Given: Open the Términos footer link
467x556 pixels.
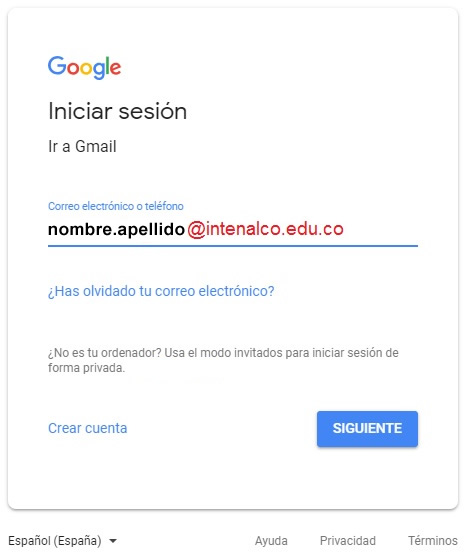Looking at the screenshot, I should click(x=433, y=541).
